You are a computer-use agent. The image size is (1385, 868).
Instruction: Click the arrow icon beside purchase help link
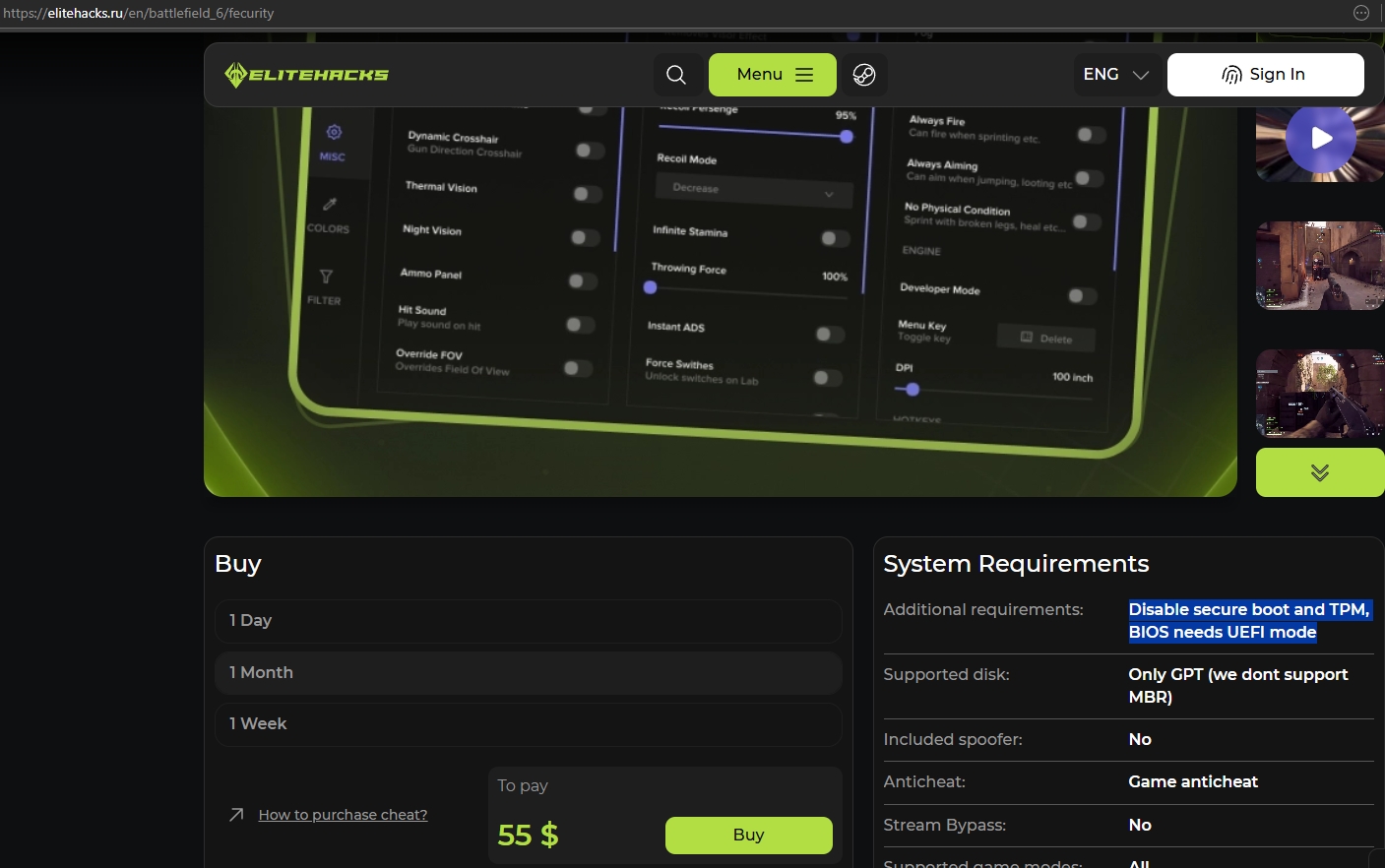click(x=236, y=815)
